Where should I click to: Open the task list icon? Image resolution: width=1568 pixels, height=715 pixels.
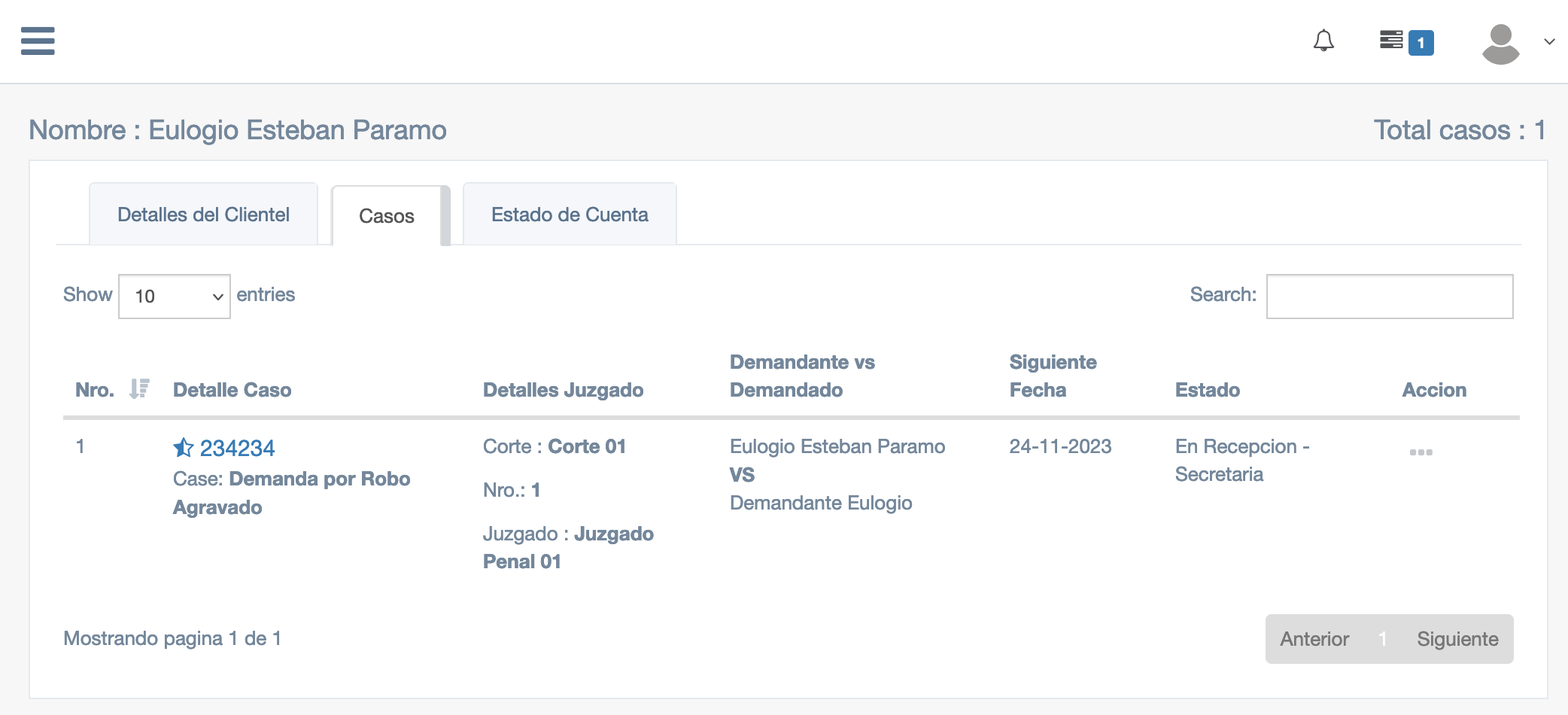point(1391,40)
